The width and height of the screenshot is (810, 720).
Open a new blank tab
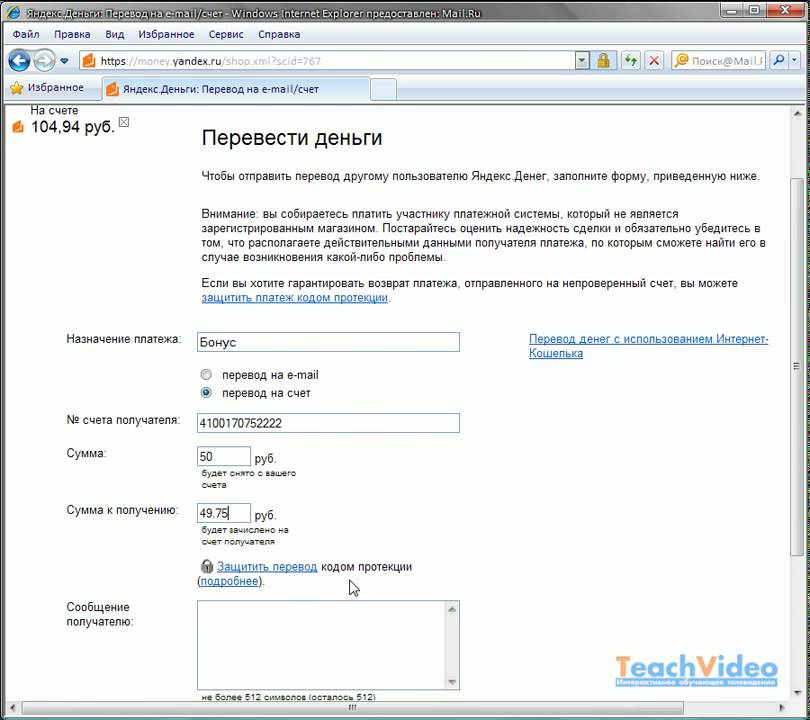(x=383, y=89)
